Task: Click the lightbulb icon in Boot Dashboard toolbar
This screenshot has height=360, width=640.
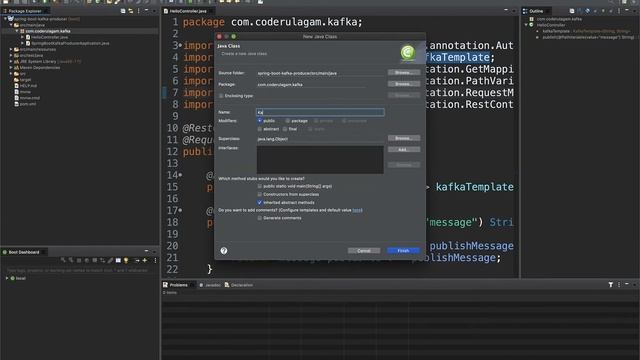Action: point(126,260)
